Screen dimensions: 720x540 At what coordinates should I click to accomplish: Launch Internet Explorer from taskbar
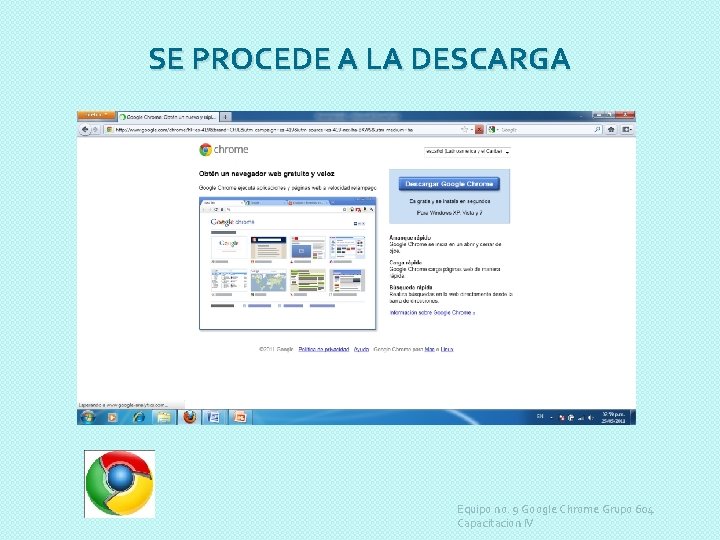(x=139, y=417)
